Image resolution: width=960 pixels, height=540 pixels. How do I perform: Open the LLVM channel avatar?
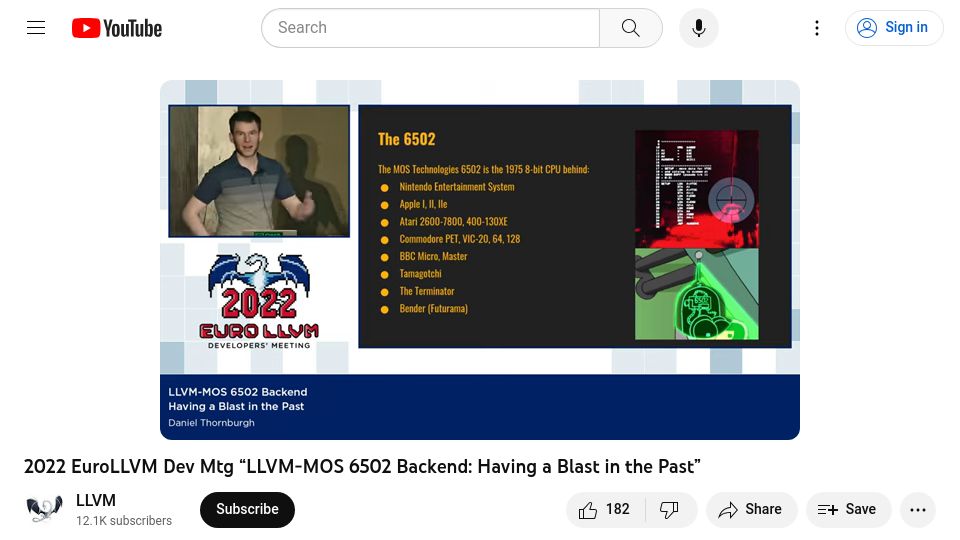[x=44, y=509]
